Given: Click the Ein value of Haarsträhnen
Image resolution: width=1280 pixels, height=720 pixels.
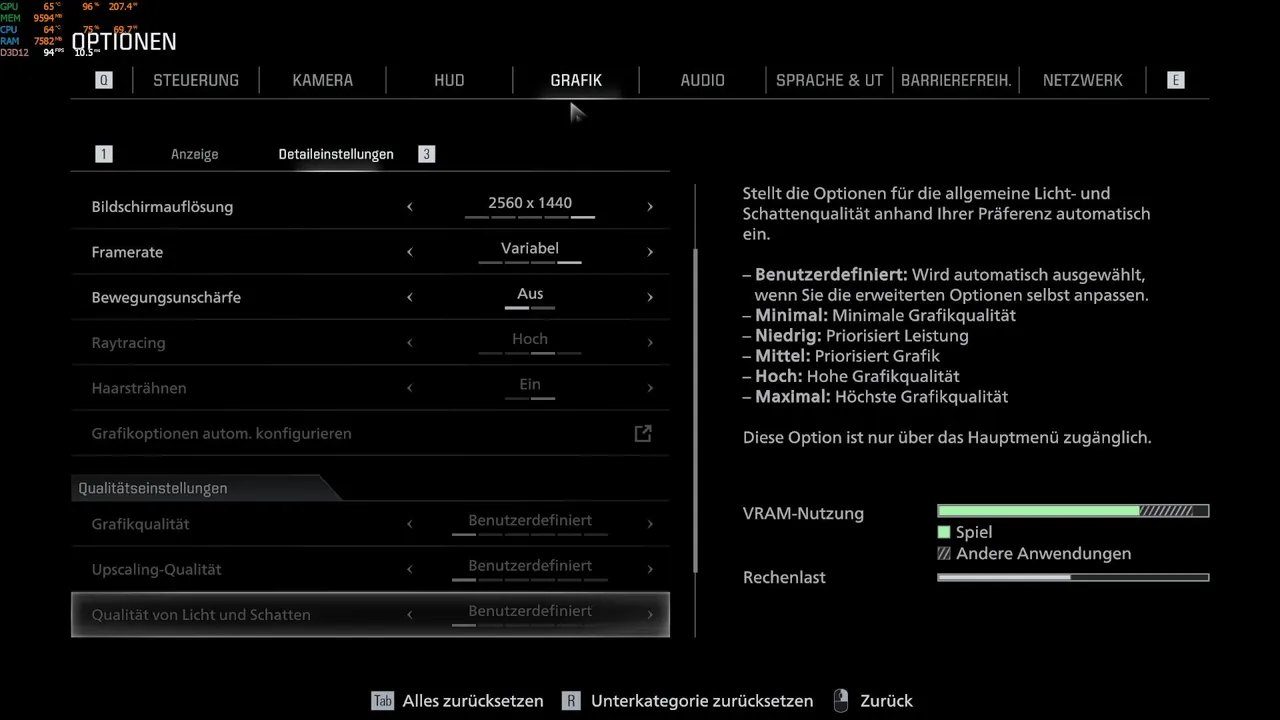Looking at the screenshot, I should [530, 384].
